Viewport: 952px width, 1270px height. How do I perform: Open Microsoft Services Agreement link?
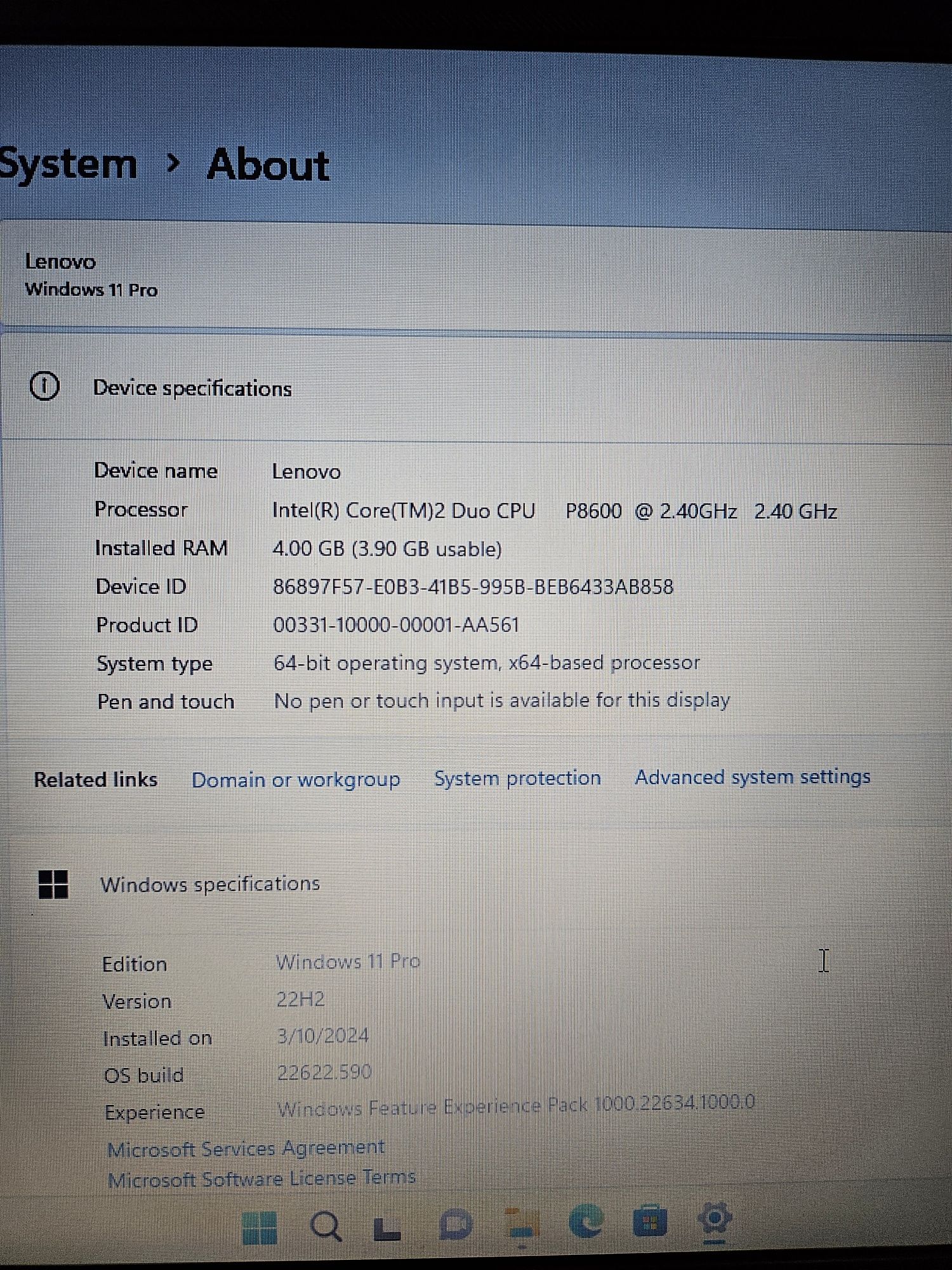[x=246, y=1148]
